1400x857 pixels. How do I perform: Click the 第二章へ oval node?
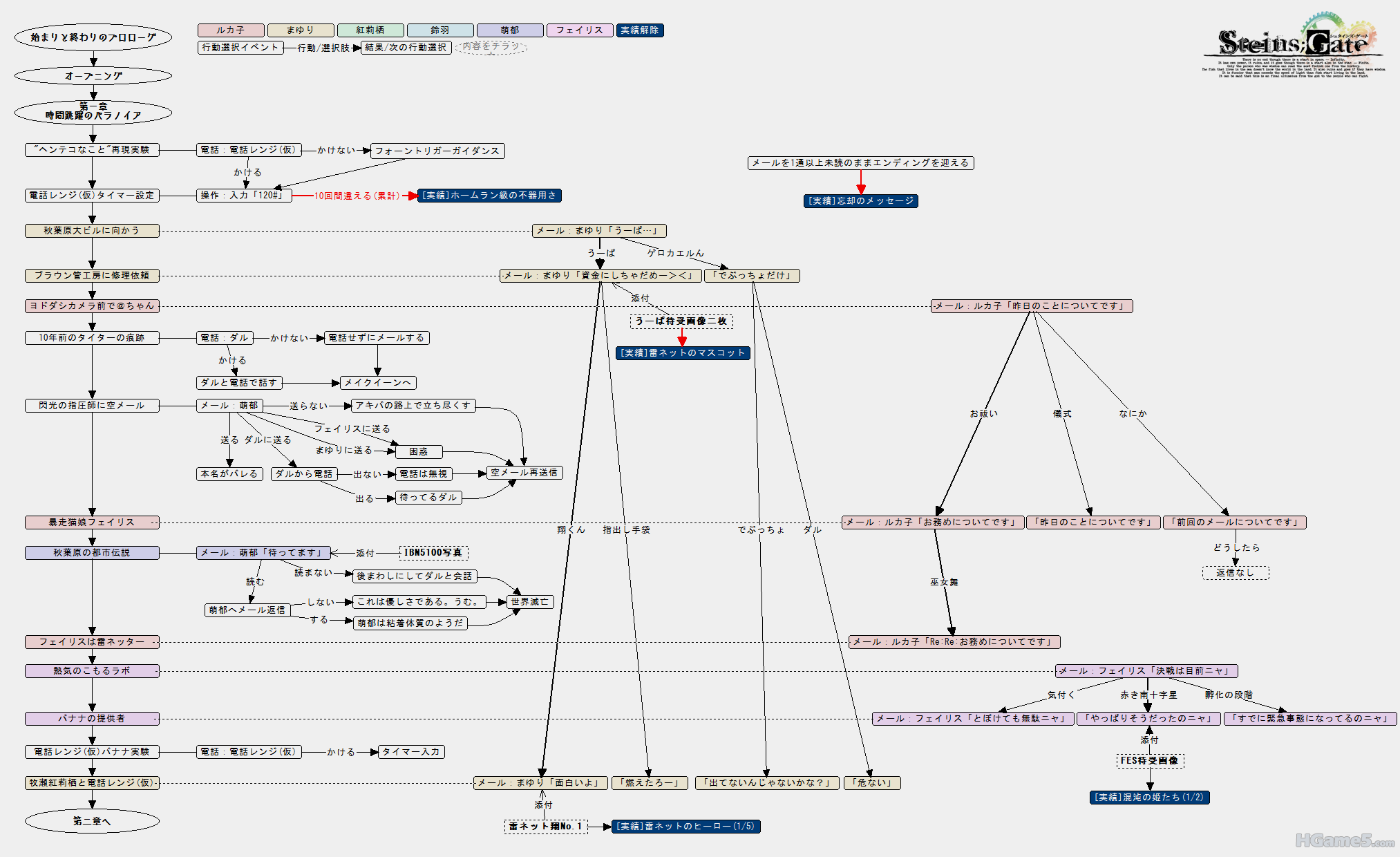[x=92, y=821]
